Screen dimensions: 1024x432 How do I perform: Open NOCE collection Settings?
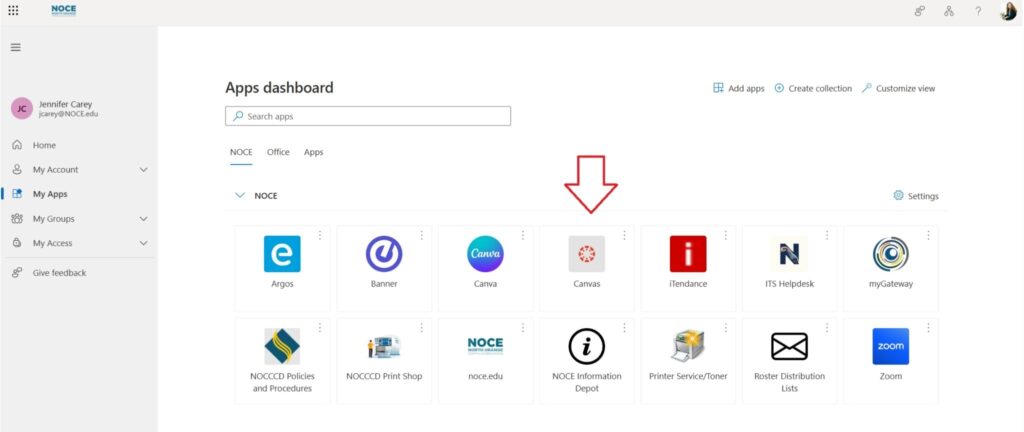coord(916,196)
